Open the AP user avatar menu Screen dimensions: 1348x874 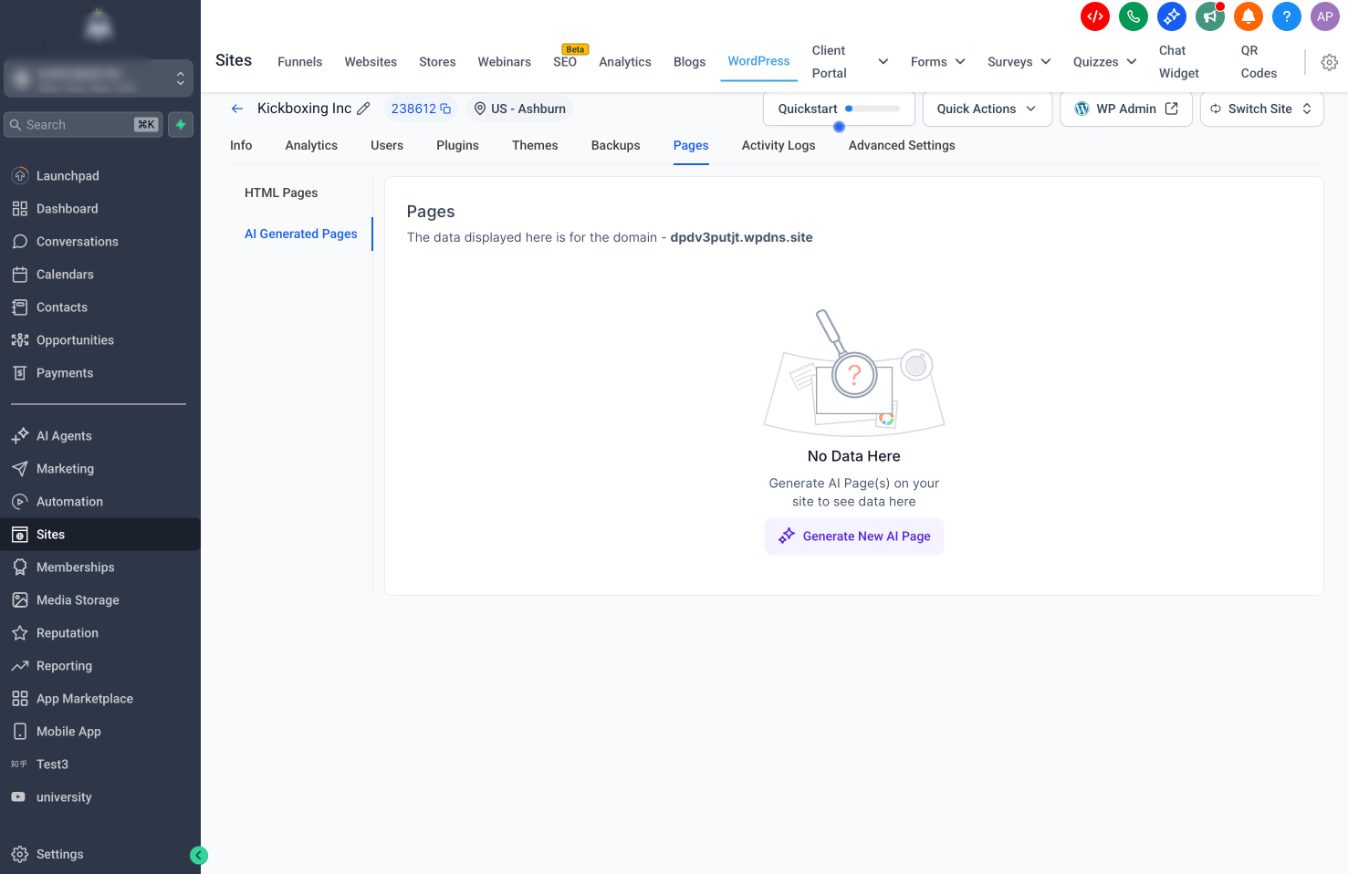pos(1325,16)
